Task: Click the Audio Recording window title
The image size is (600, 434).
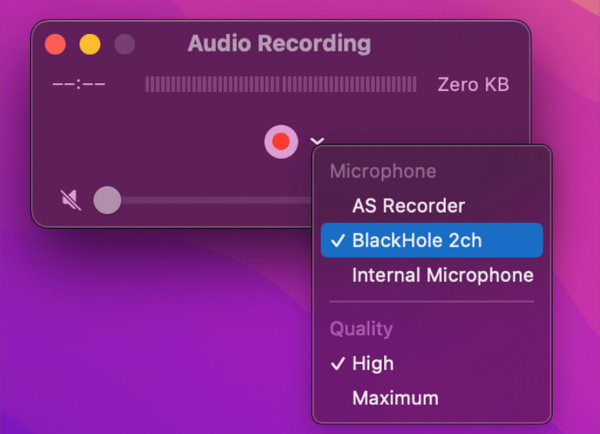Action: click(279, 43)
